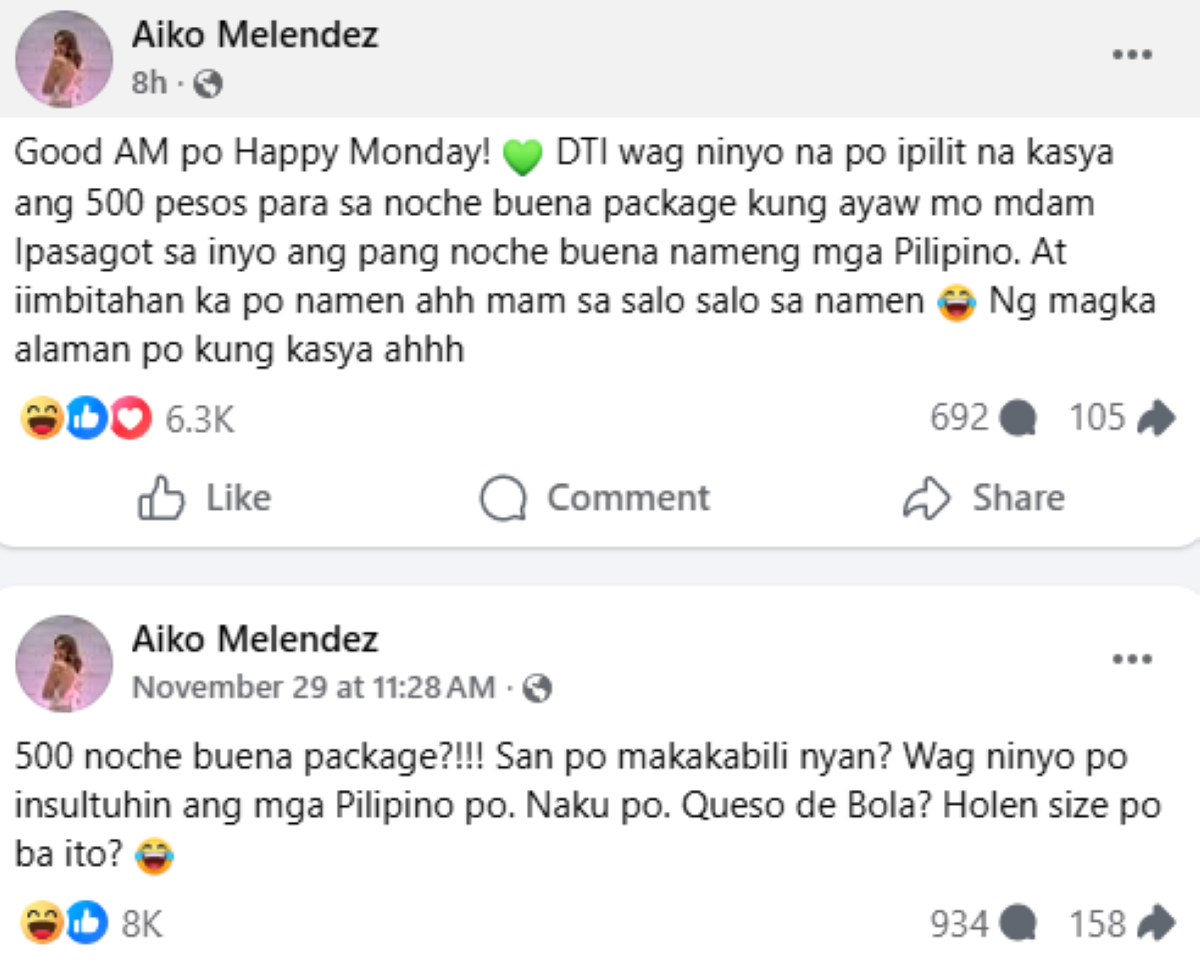Click the Comment button on the first post

[595, 498]
